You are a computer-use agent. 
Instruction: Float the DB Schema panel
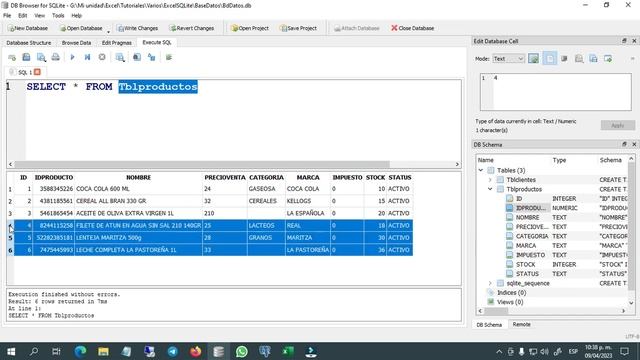point(624,144)
